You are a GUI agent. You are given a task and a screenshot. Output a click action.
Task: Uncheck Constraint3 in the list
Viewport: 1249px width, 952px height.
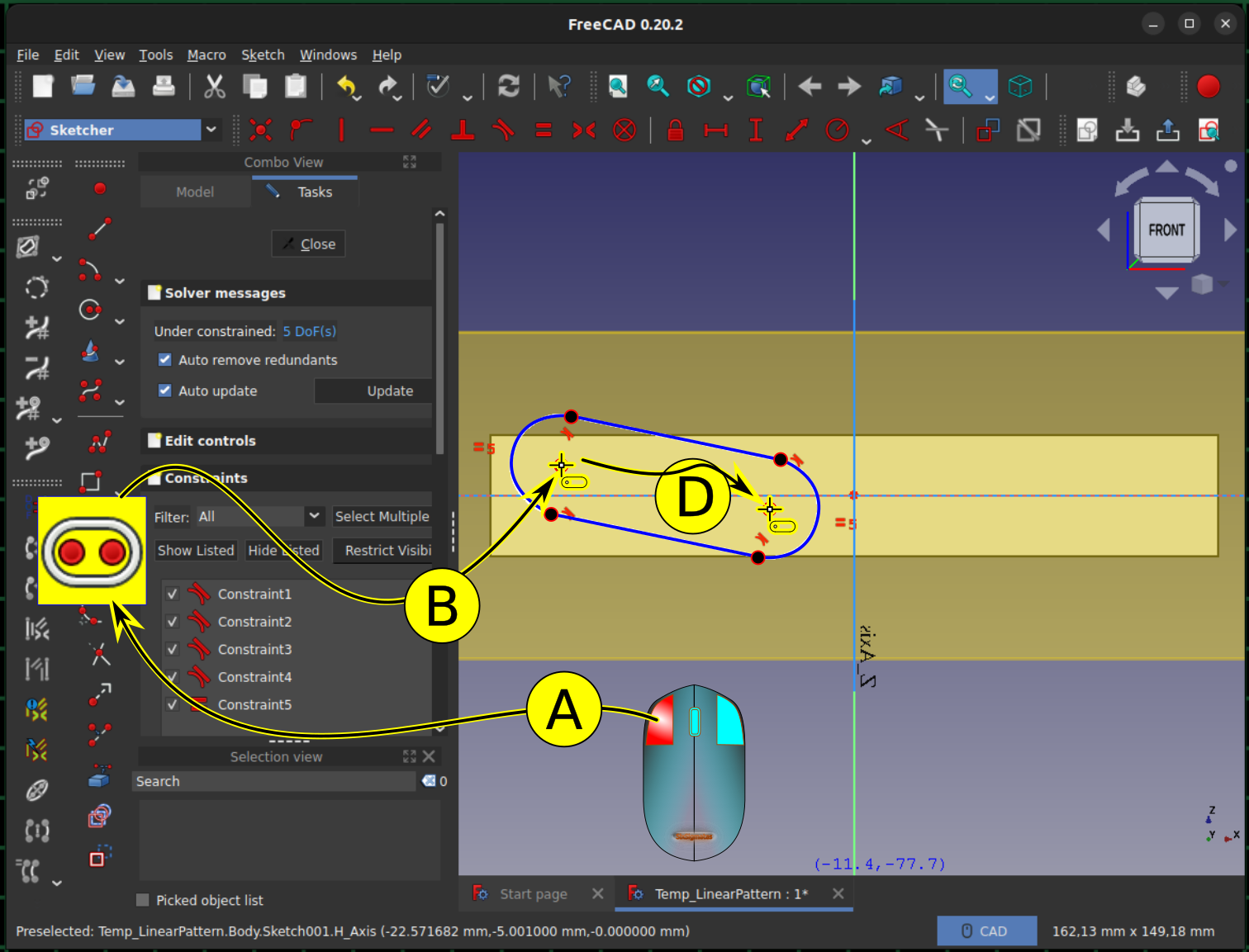[x=172, y=649]
